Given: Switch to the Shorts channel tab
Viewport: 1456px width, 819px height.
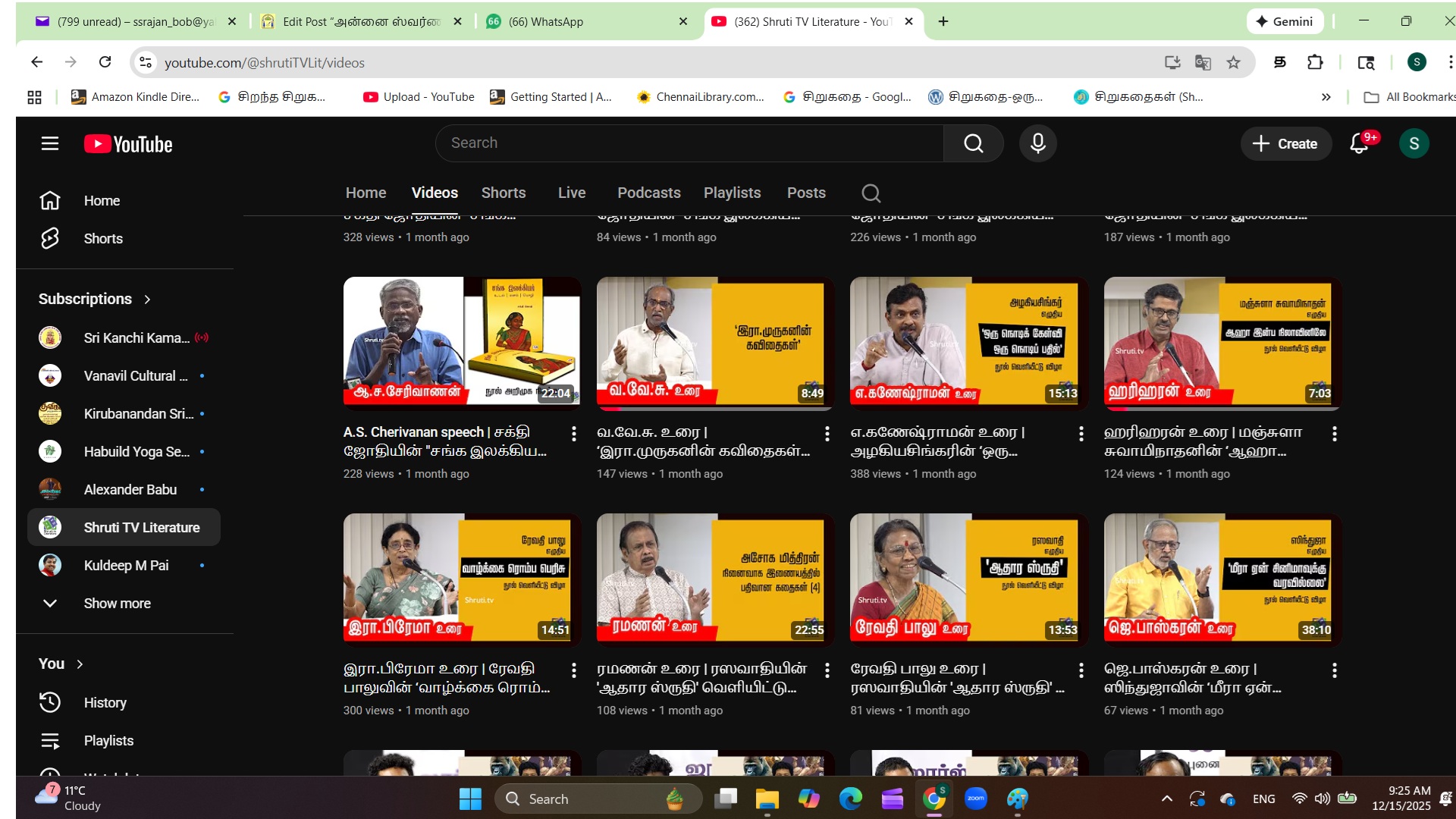Looking at the screenshot, I should tap(503, 193).
